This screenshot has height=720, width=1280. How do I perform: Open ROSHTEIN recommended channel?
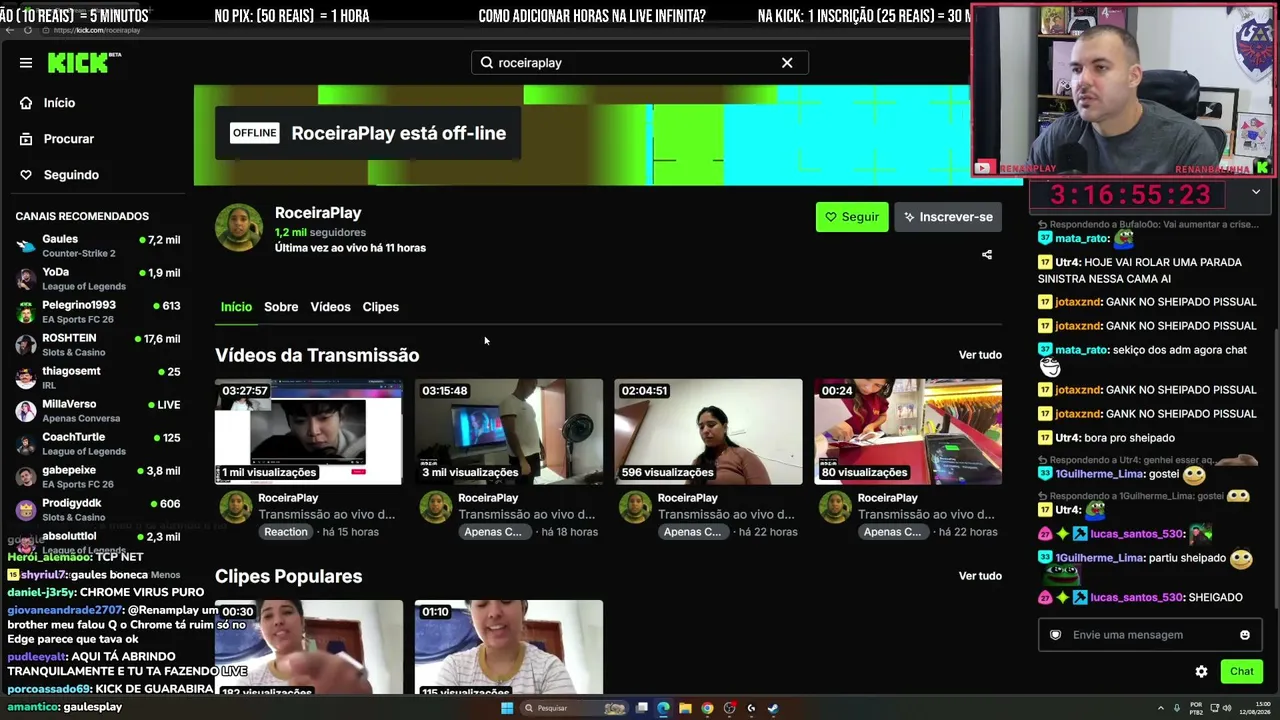98,345
